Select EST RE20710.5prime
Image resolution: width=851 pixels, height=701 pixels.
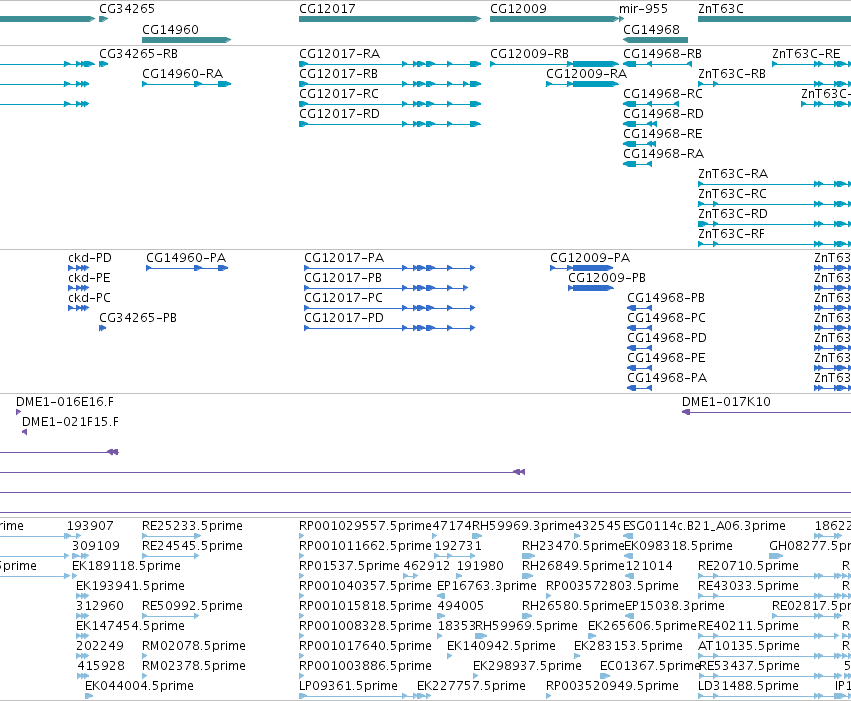click(x=748, y=566)
